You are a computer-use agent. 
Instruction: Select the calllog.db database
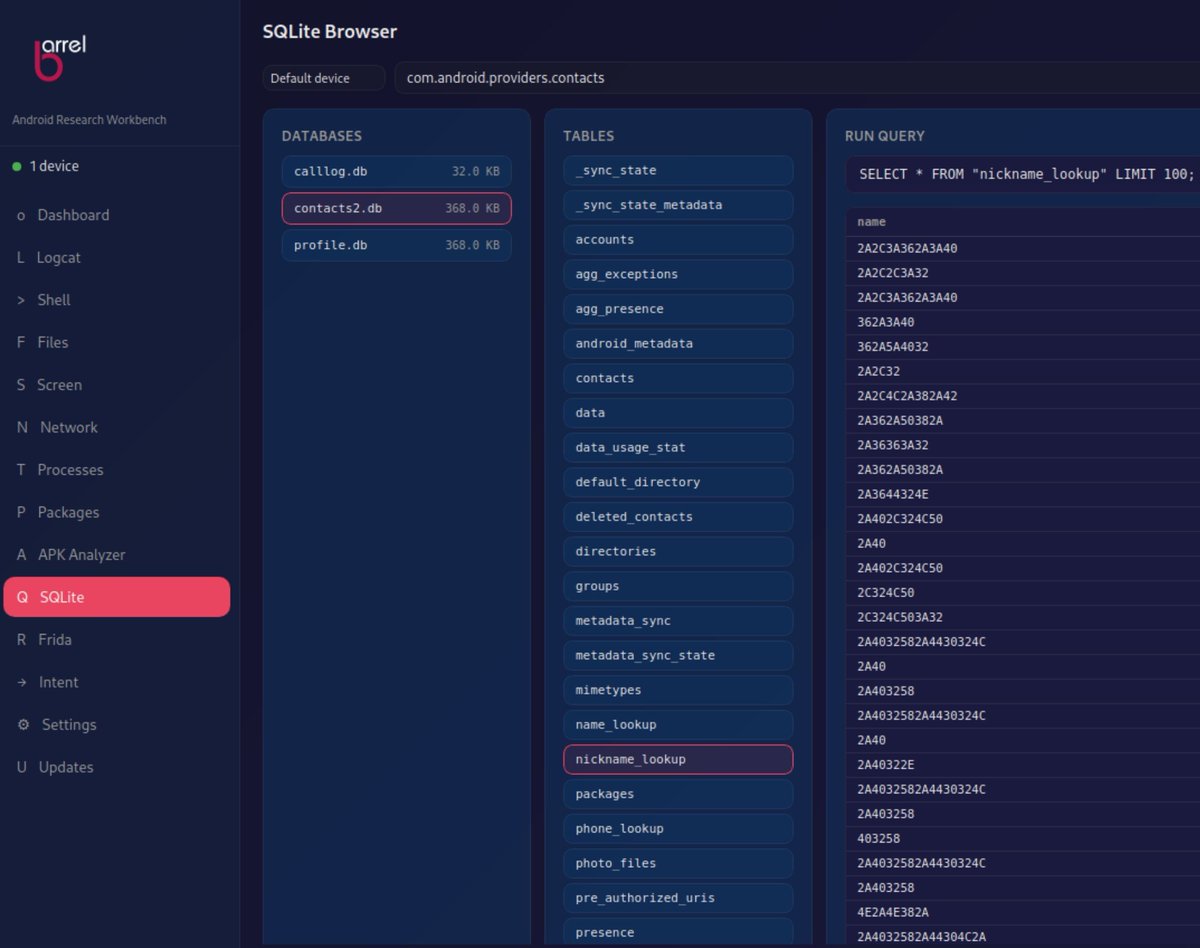pyautogui.click(x=397, y=171)
